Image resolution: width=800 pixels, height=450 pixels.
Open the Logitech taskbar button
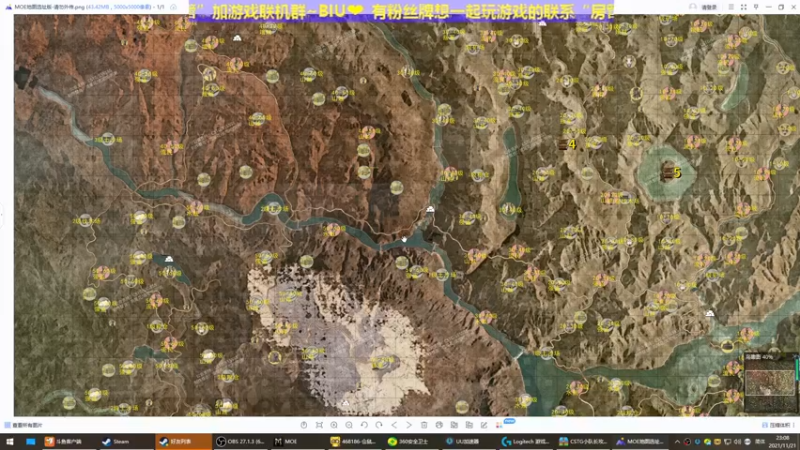[524, 442]
